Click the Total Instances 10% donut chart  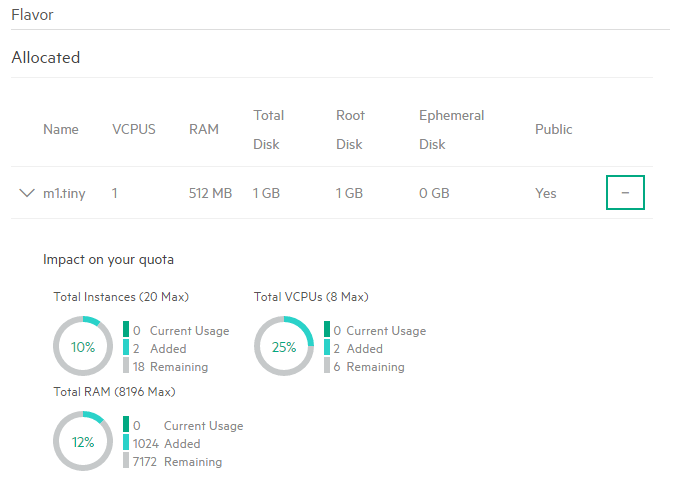[83, 346]
